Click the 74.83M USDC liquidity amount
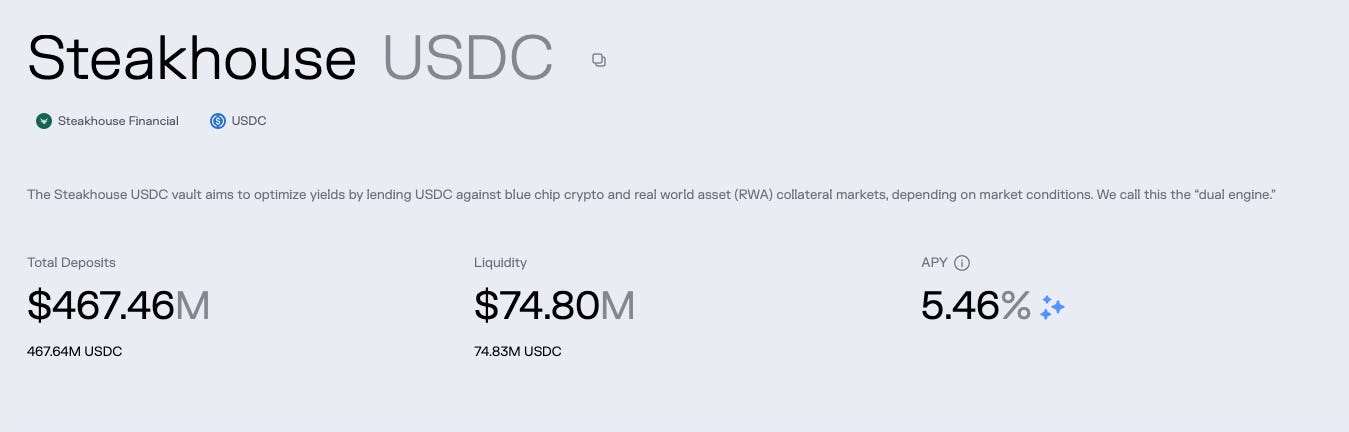 tap(517, 351)
